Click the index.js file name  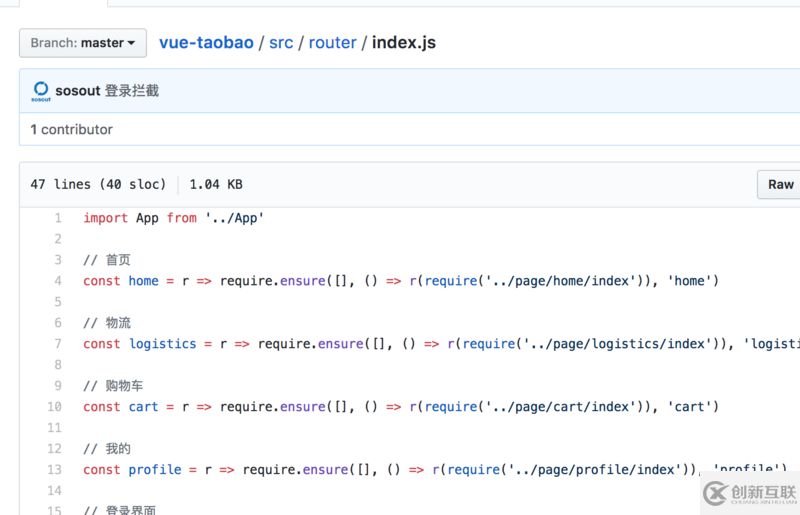pos(404,43)
